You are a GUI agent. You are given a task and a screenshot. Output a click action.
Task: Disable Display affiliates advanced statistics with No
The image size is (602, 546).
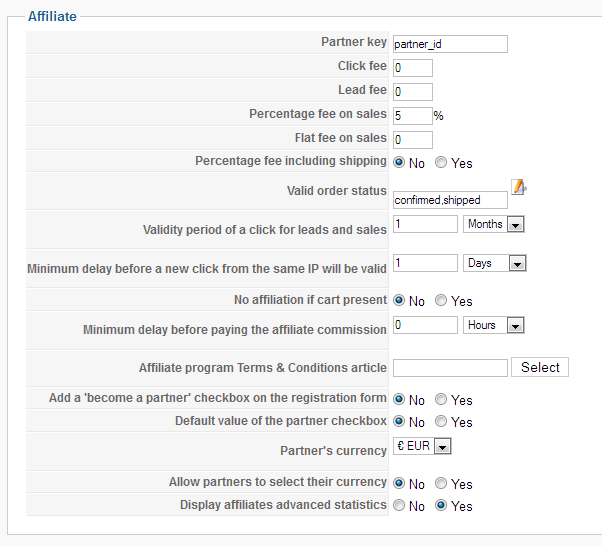(399, 506)
